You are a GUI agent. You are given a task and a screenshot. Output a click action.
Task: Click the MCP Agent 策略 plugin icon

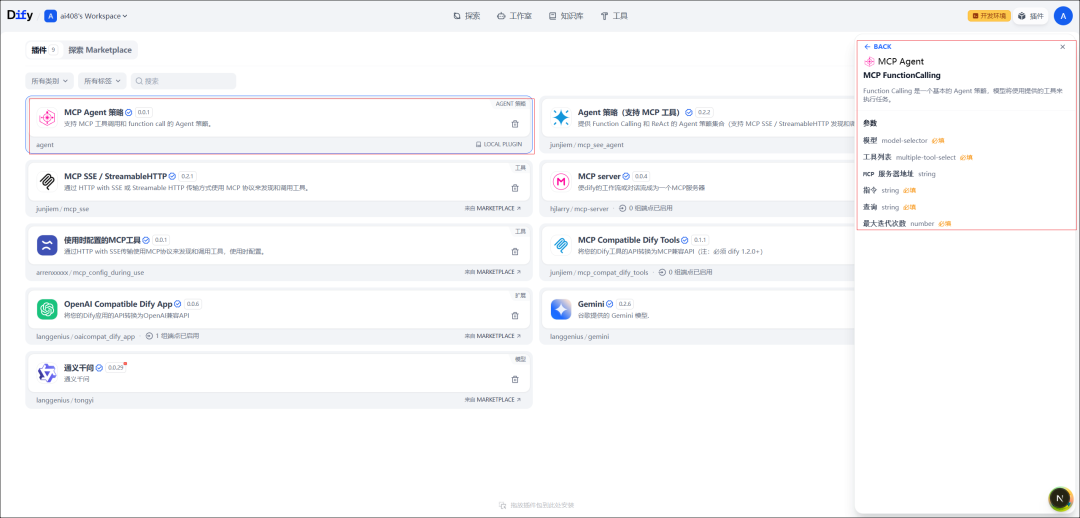tap(47, 118)
